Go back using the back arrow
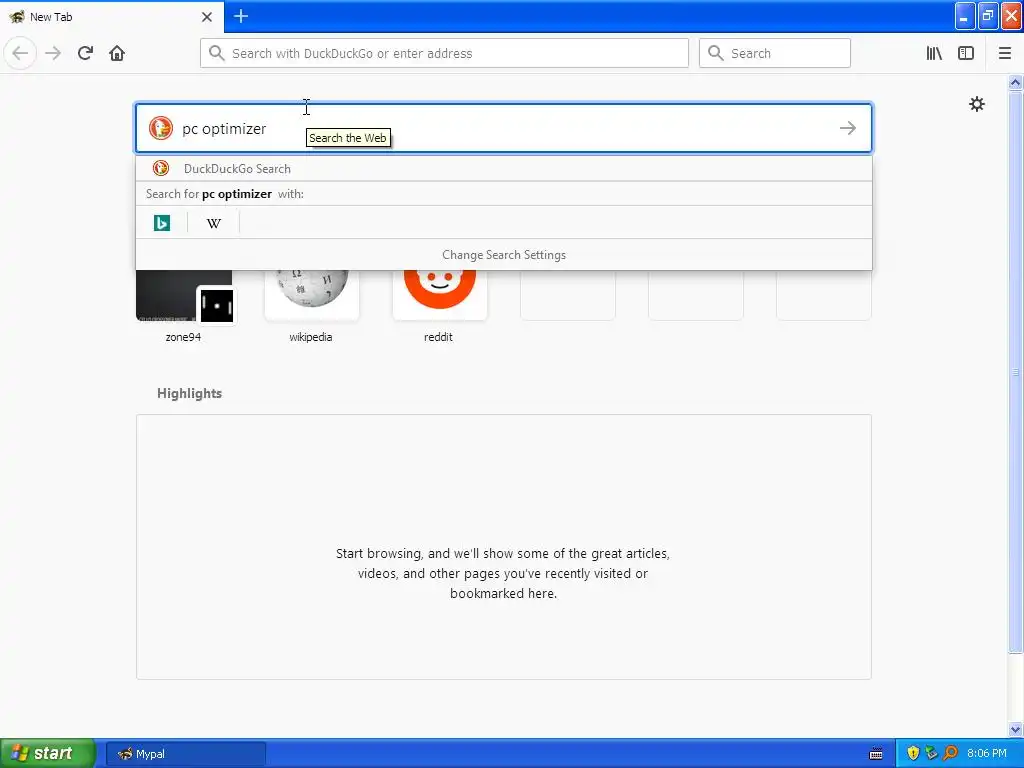Screen dimensions: 1024x768 20,53
